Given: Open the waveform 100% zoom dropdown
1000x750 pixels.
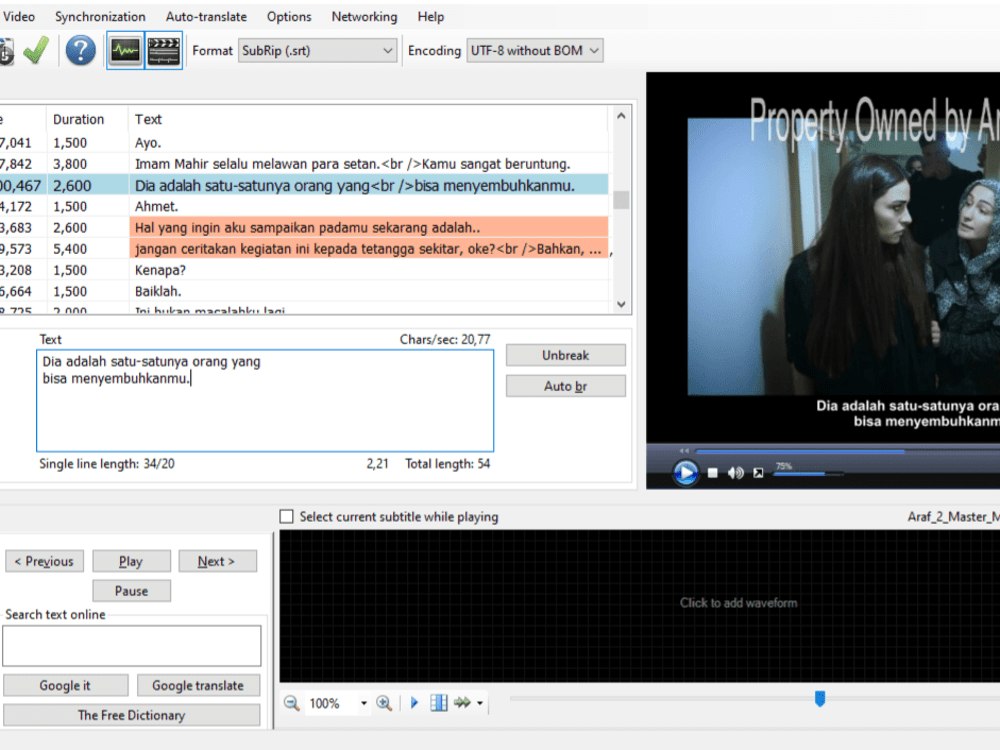Looking at the screenshot, I should (364, 703).
